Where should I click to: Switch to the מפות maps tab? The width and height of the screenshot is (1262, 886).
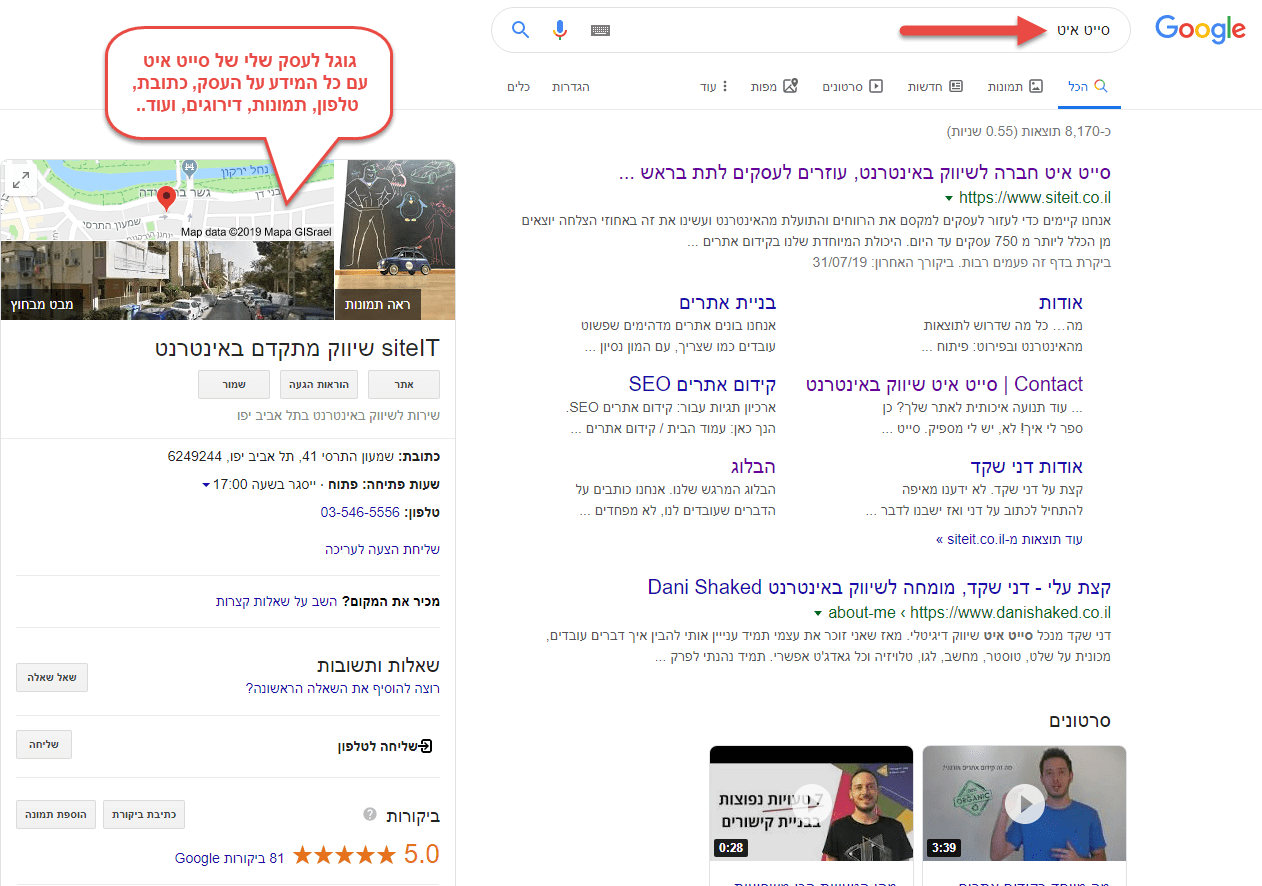(x=775, y=87)
